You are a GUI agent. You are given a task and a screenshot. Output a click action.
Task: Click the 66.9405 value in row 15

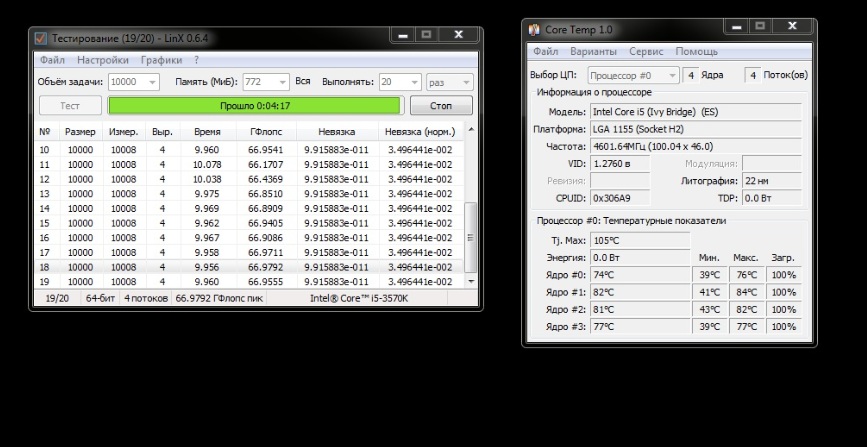(x=265, y=223)
